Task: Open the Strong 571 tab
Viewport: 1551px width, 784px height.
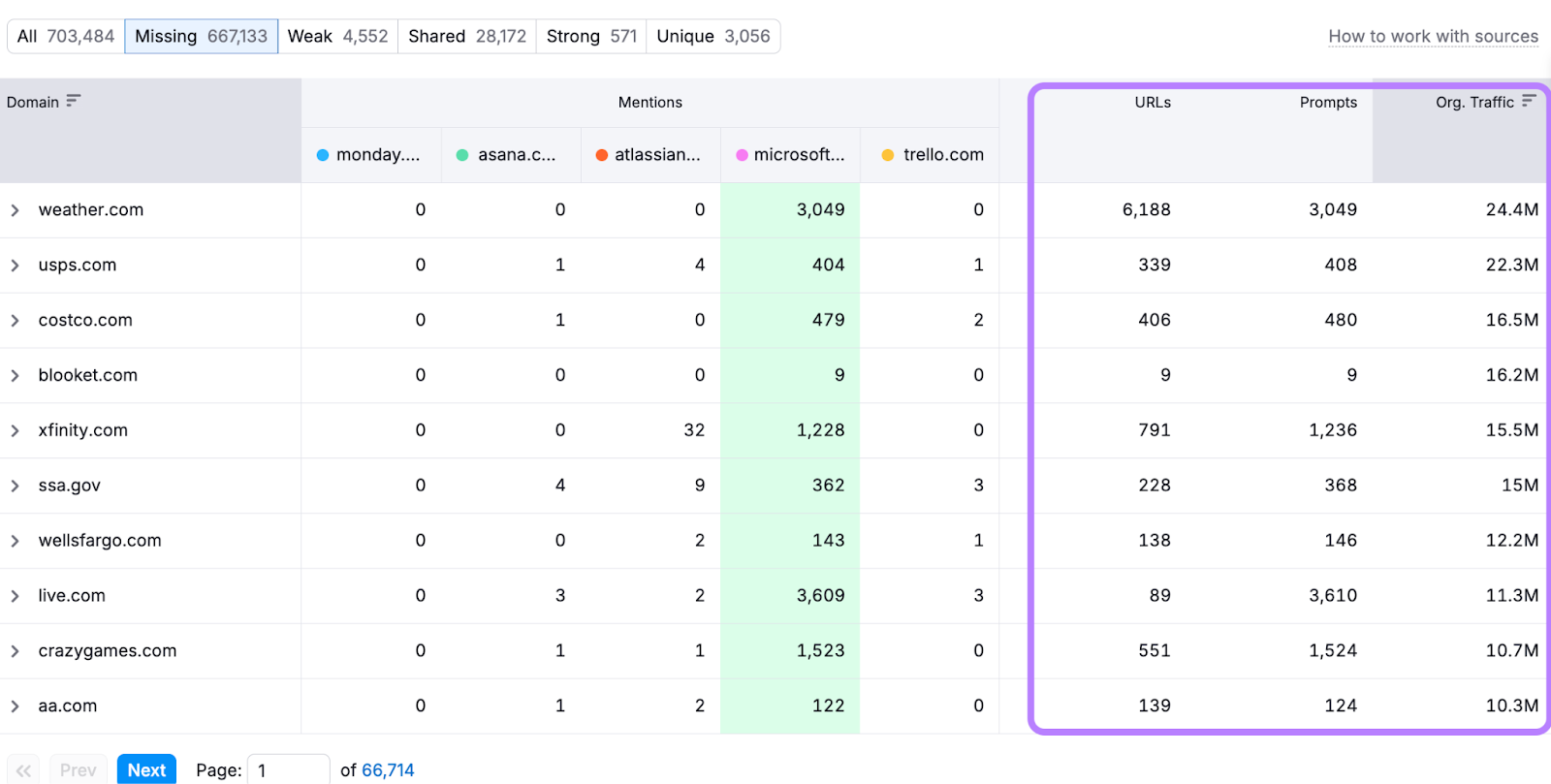Action: point(591,36)
